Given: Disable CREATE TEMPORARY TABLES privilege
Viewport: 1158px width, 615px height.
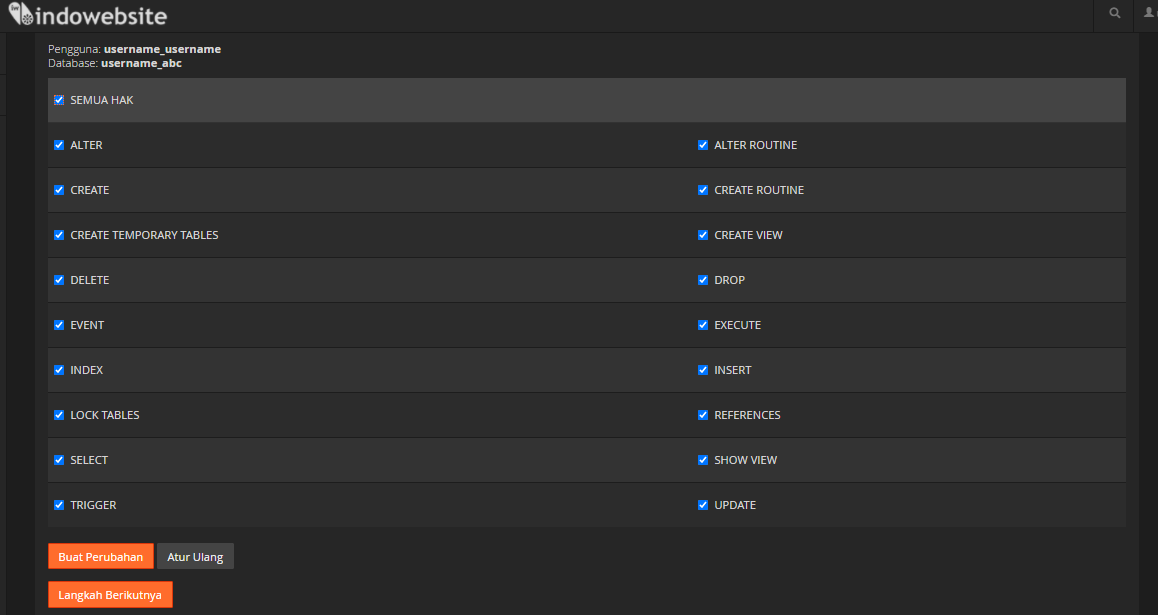Looking at the screenshot, I should [59, 235].
